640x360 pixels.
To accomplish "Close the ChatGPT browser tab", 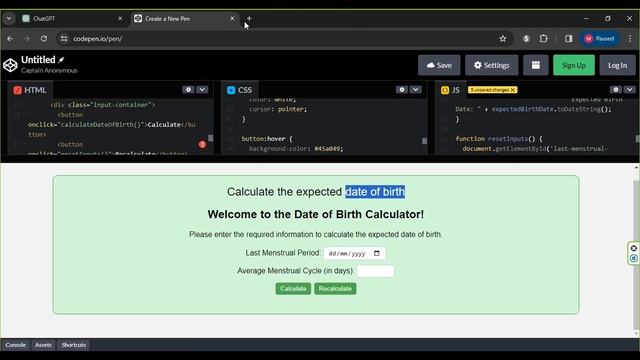I will [120, 19].
